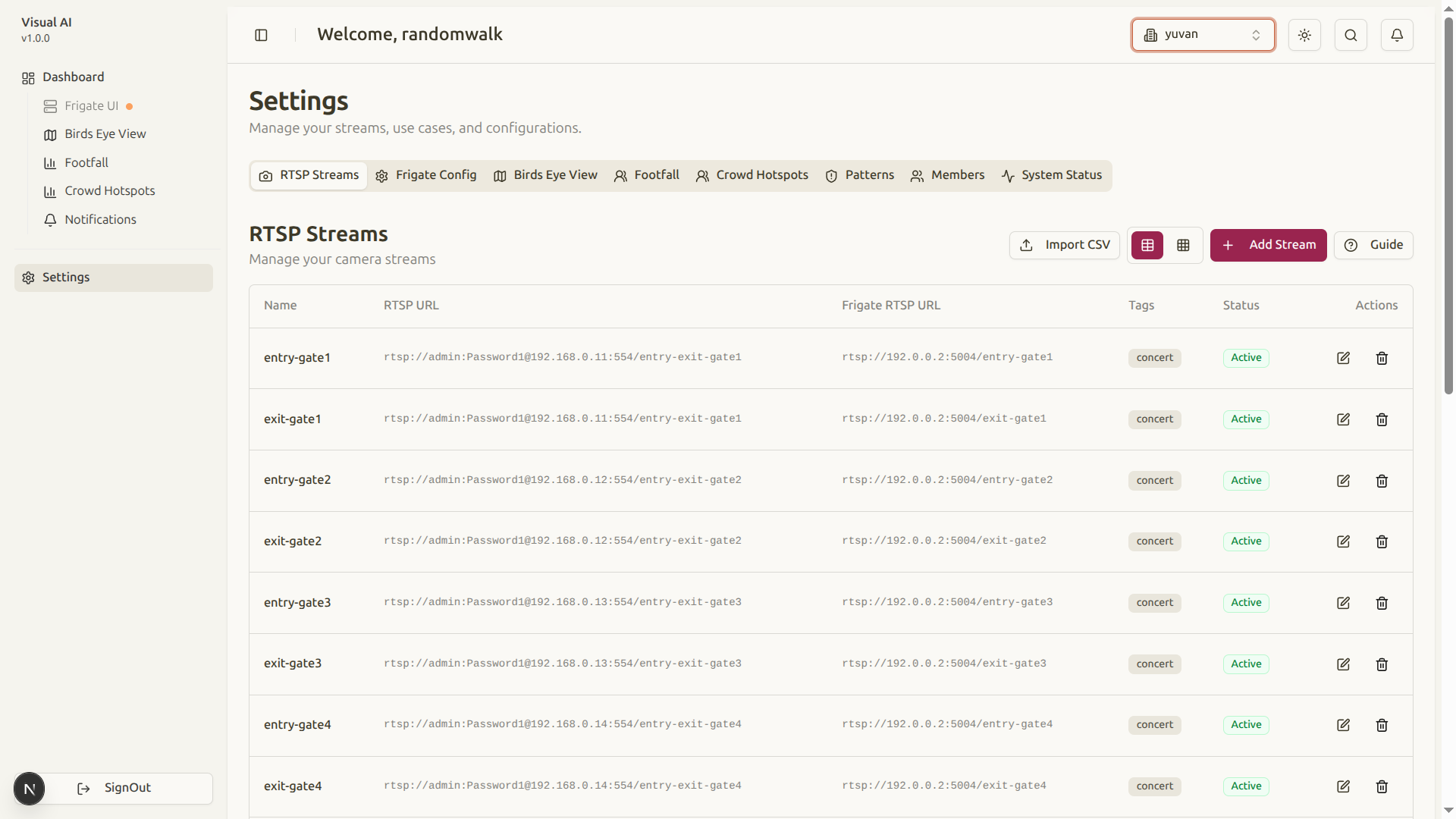Viewport: 1456px width, 819px height.
Task: Toggle the light/dark theme sun icon
Action: (x=1304, y=35)
